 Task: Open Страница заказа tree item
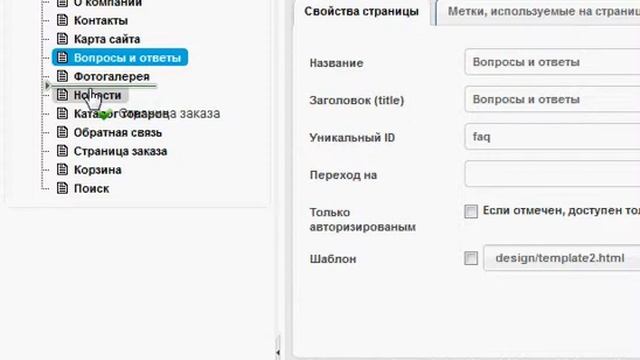[120, 151]
